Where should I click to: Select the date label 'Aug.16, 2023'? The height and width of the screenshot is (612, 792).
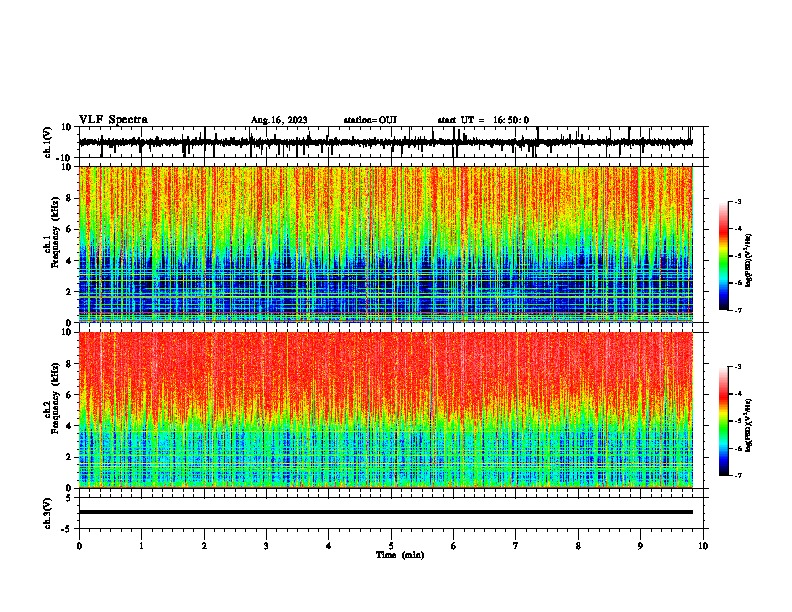click(x=279, y=120)
